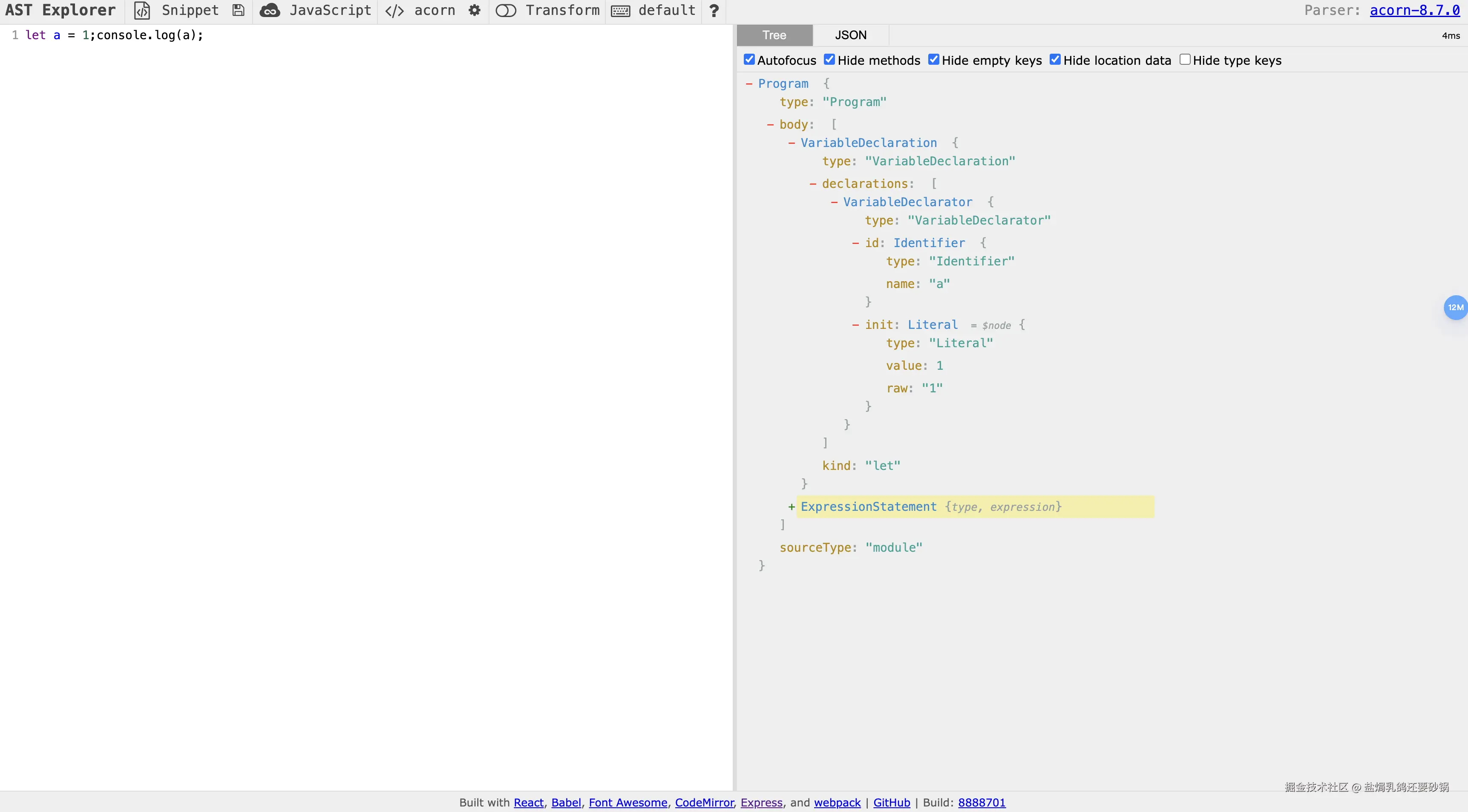Uncheck the Autofocus checkbox
The width and height of the screenshot is (1468, 812).
coord(749,60)
